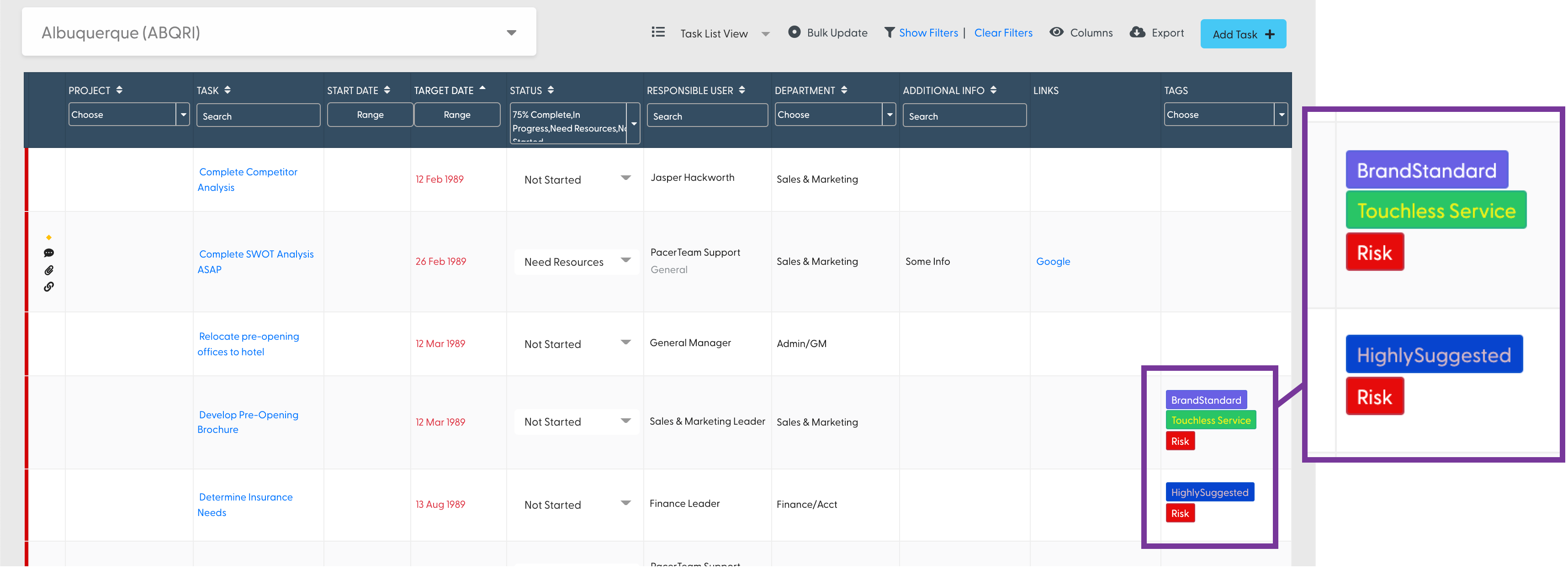The height and width of the screenshot is (569, 1568).
Task: Click the filter funnel icon
Action: pyautogui.click(x=889, y=33)
